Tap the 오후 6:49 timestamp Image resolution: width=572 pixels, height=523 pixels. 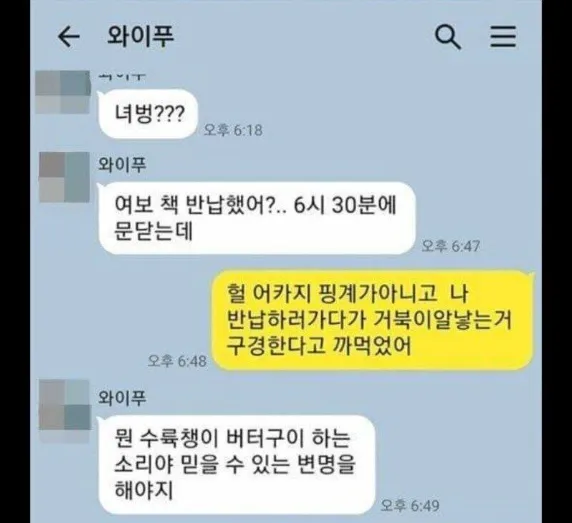tap(410, 505)
